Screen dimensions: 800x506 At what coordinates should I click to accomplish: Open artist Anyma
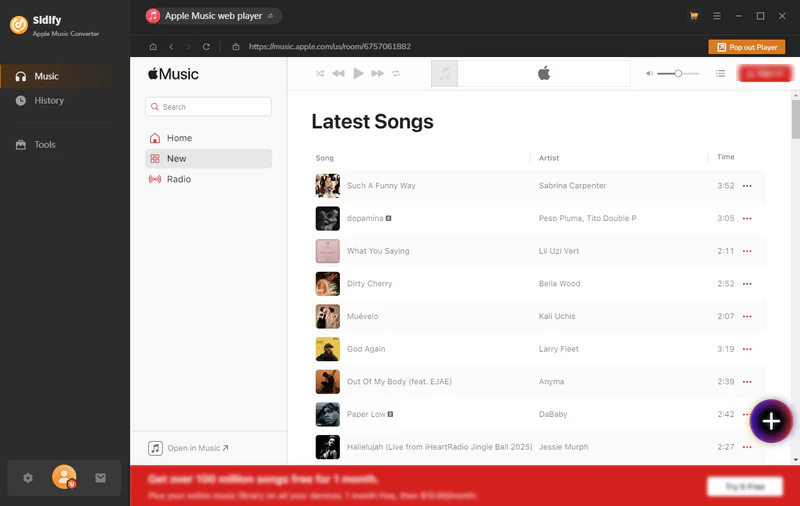(551, 382)
